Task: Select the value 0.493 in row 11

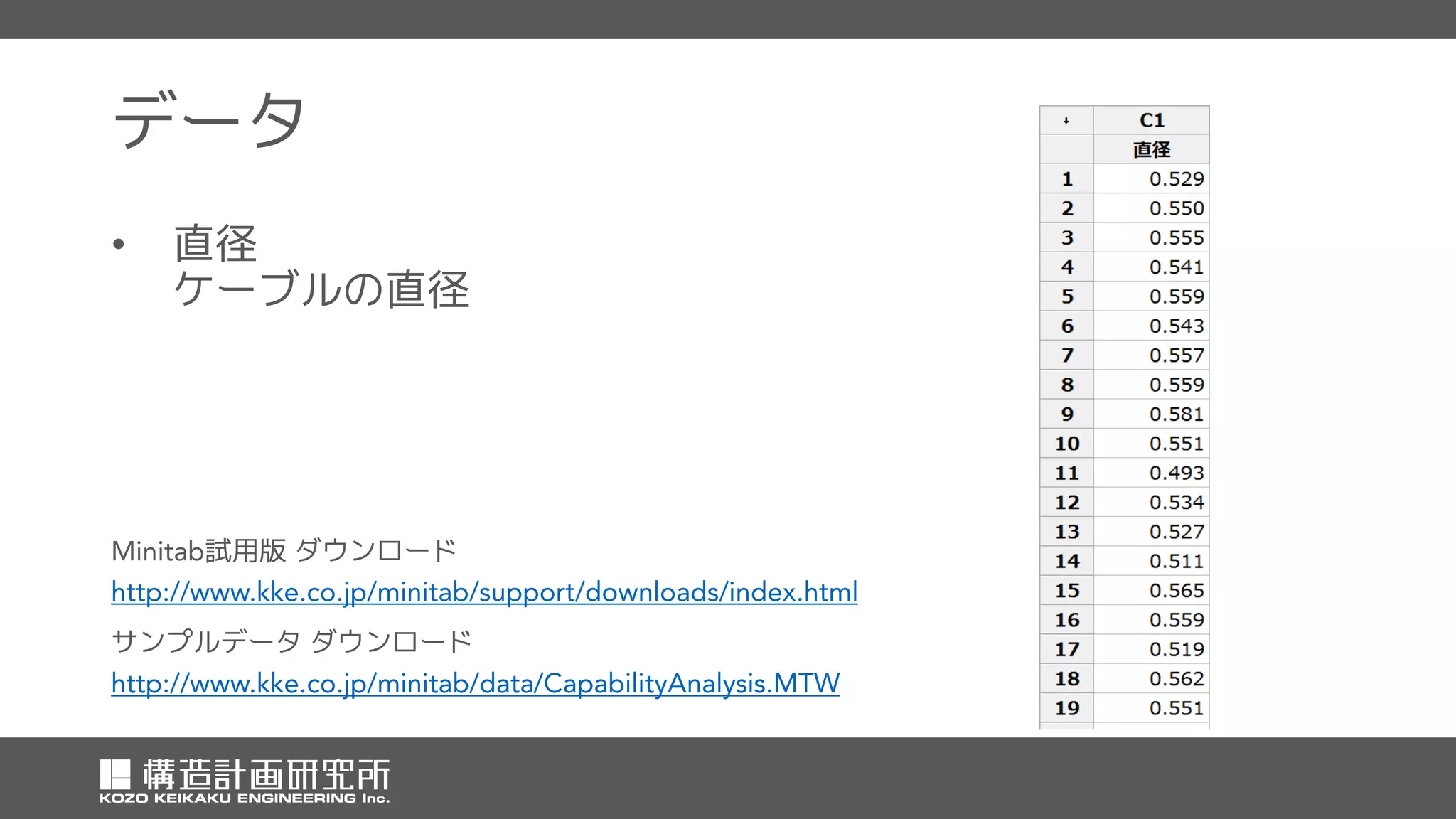Action: pos(1151,473)
